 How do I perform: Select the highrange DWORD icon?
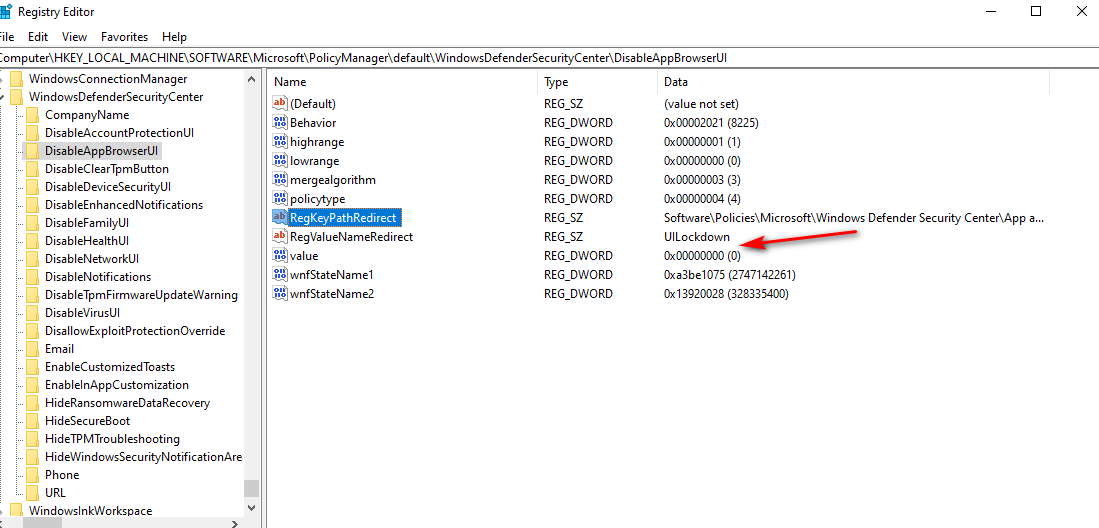coord(280,142)
